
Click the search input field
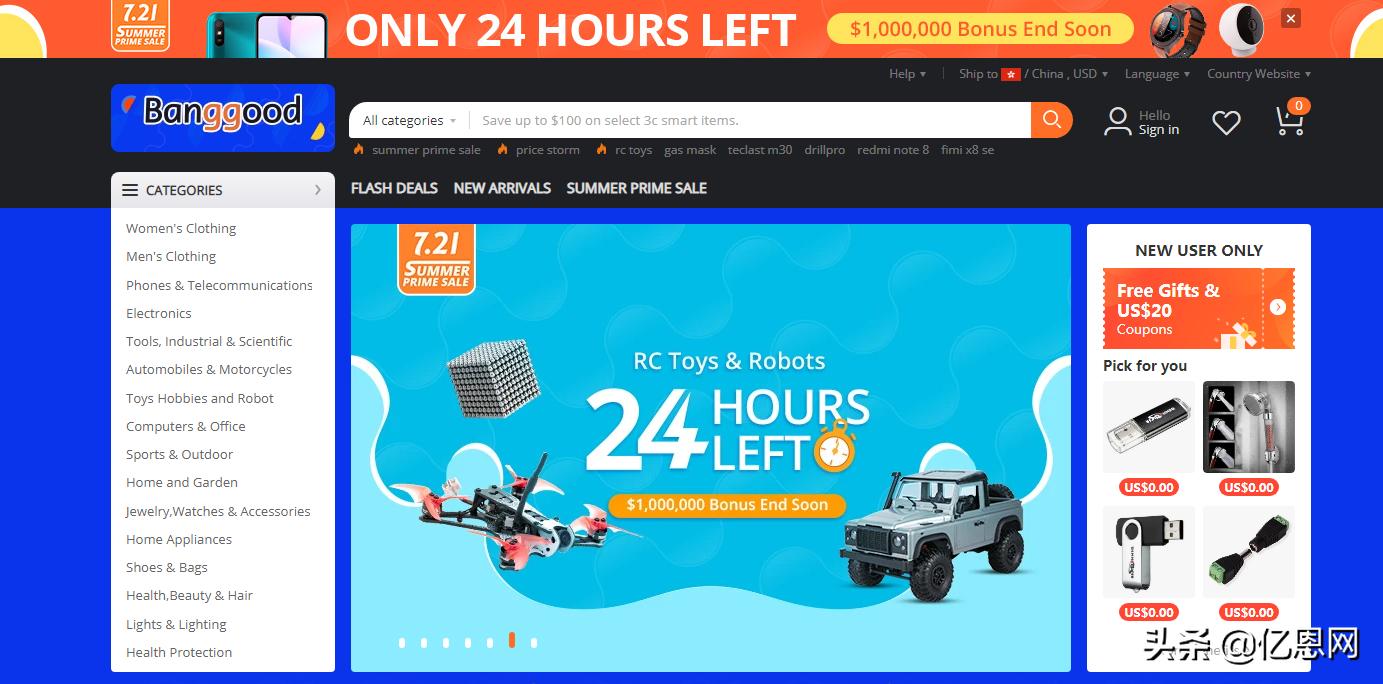(750, 120)
